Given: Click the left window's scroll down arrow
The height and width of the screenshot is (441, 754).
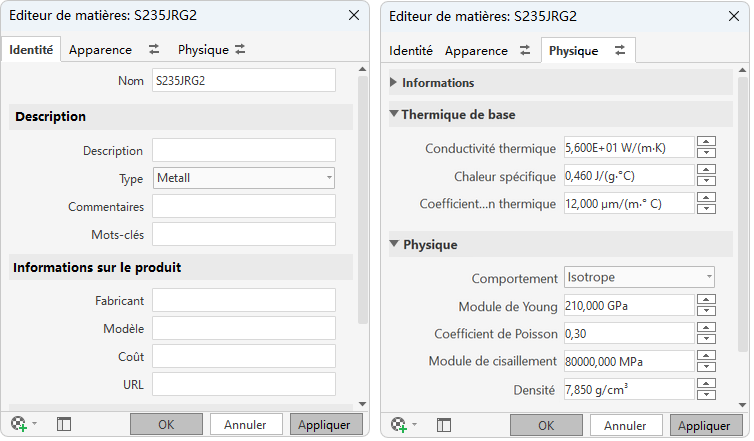Looking at the screenshot, I should [363, 404].
